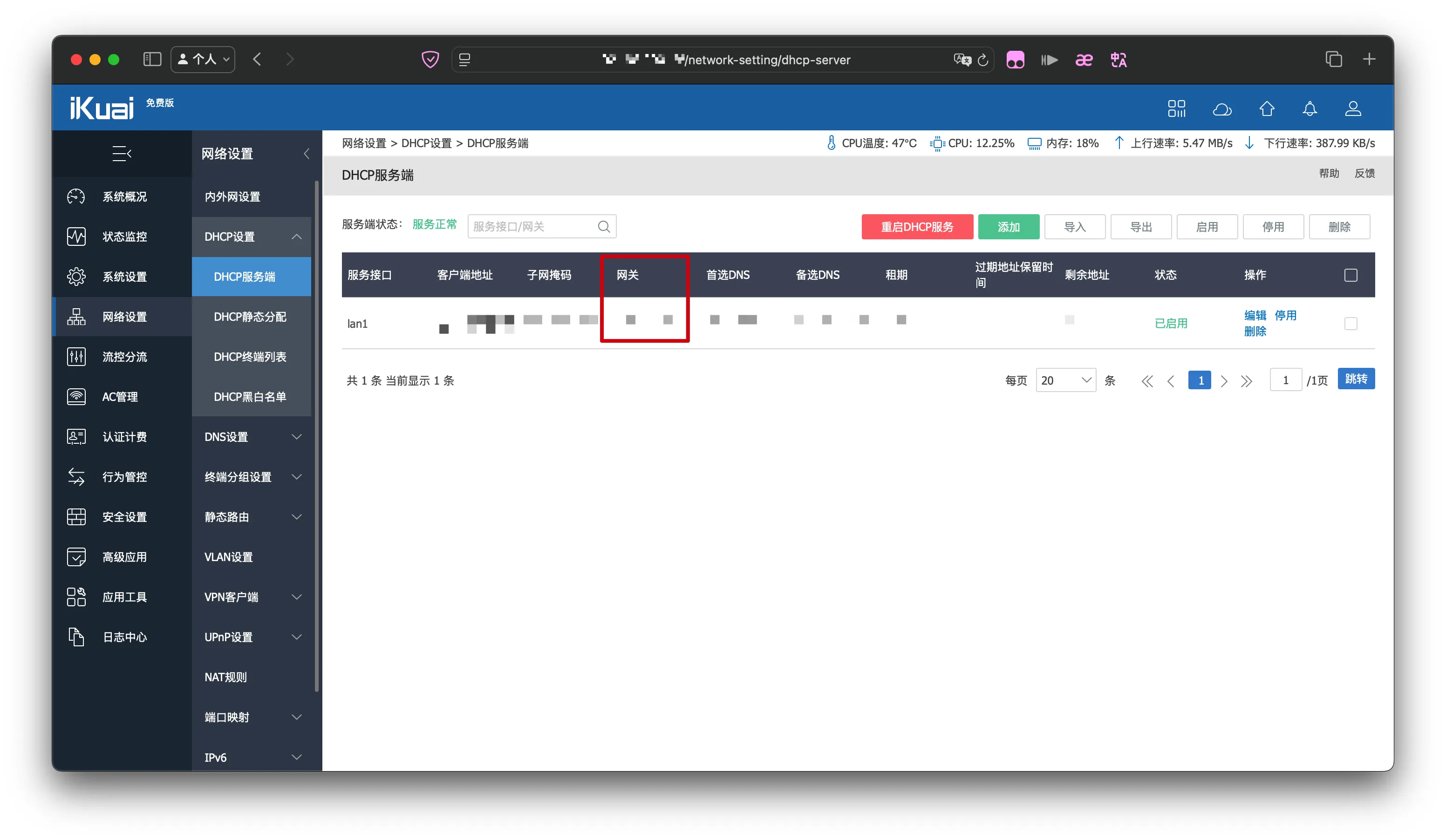
Task: Click the browser address bar
Action: coord(723,60)
